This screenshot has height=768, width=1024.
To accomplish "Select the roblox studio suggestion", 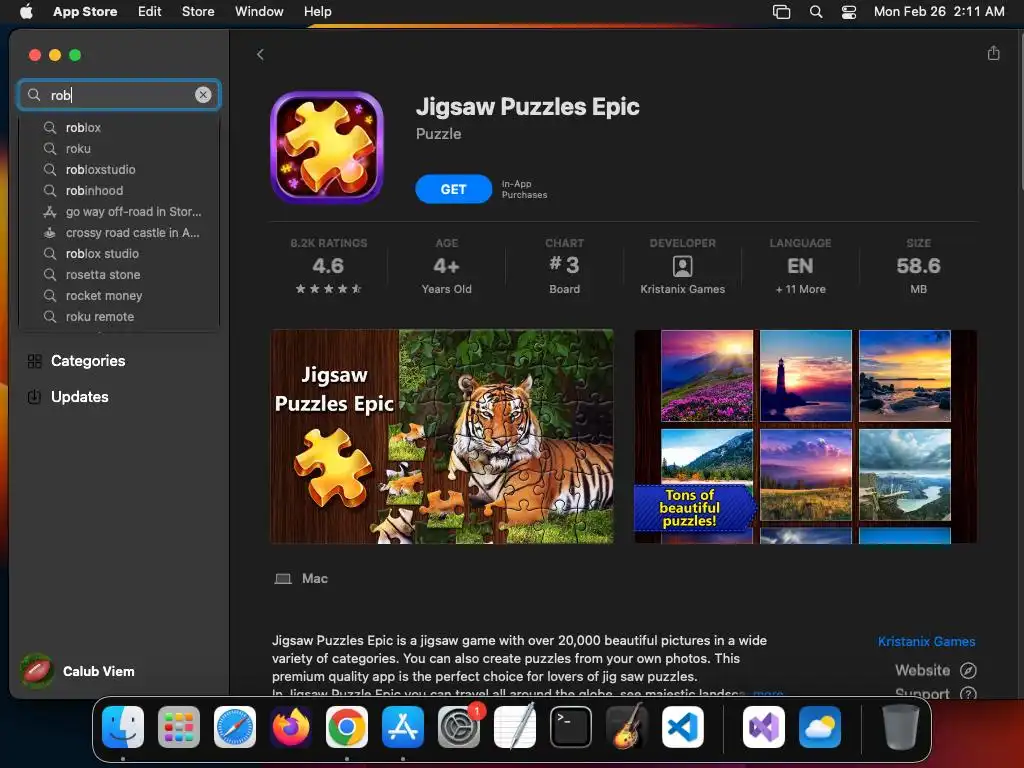I will (x=119, y=253).
